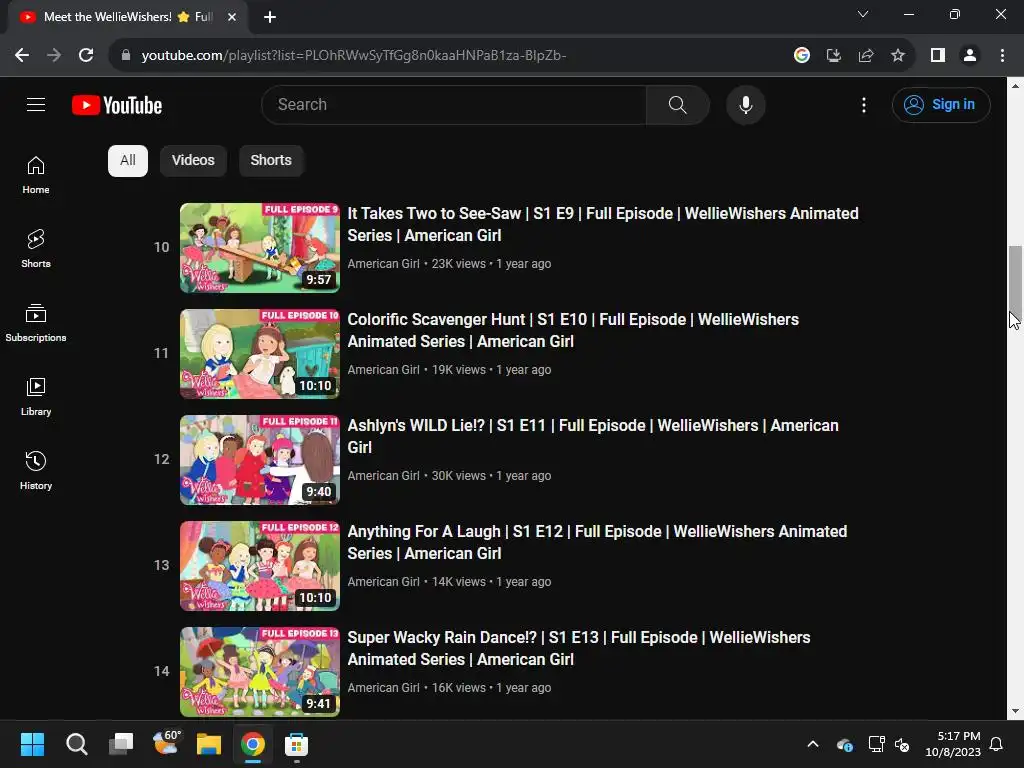Click browser back arrow
This screenshot has height=768, width=1024.
tap(22, 56)
